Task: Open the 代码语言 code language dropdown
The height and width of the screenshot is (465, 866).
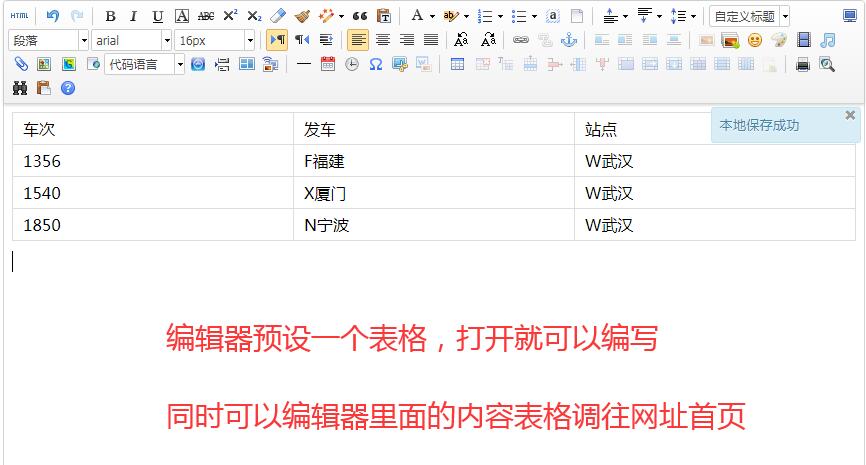Action: point(145,64)
